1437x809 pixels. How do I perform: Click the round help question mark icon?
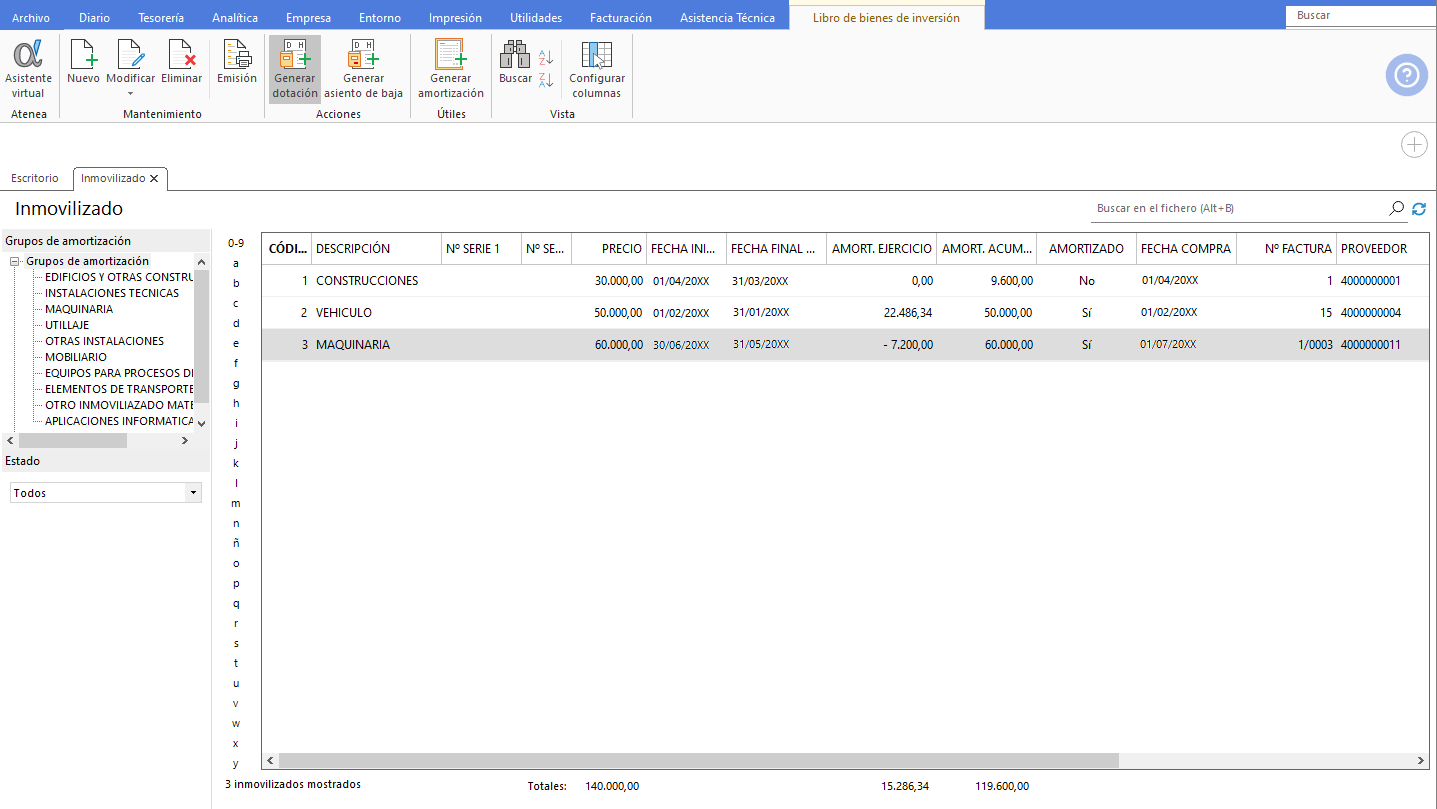[1406, 75]
